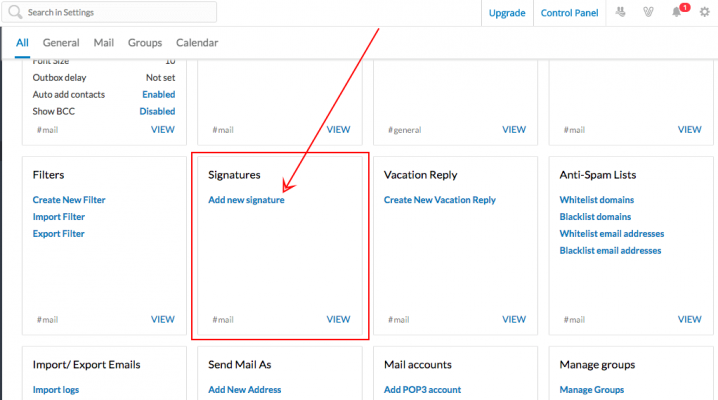Image resolution: width=718 pixels, height=400 pixels.
Task: Focus the Search in Settings field
Action: 109,12
